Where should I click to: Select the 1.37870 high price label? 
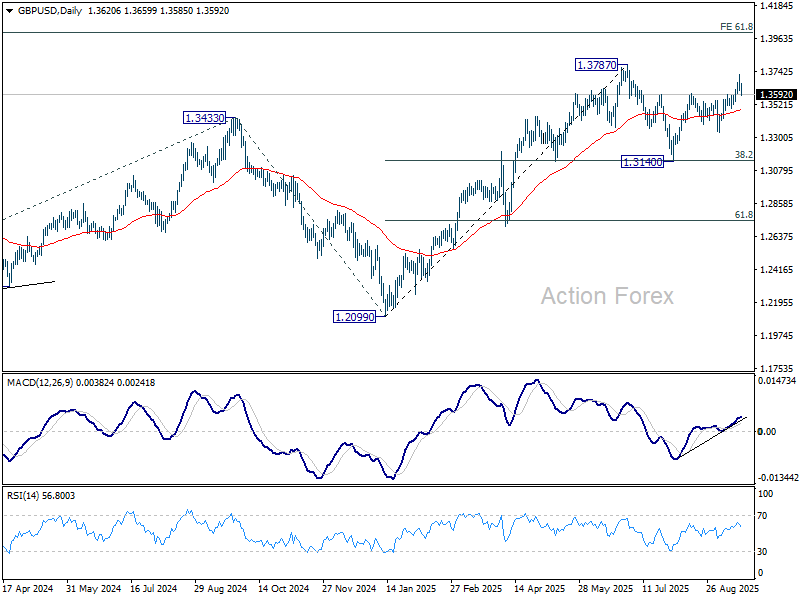click(596, 65)
